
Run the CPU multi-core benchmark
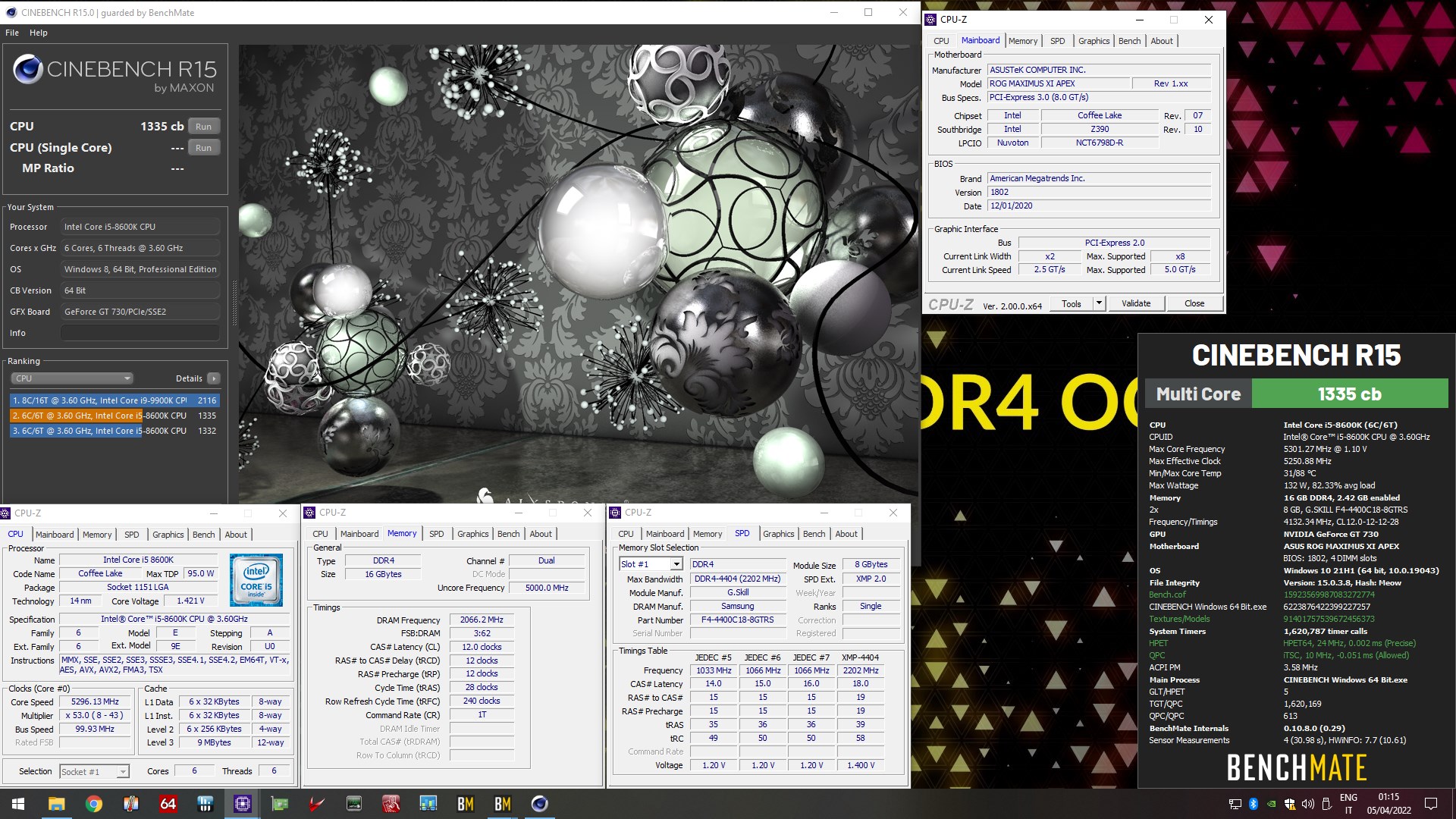click(204, 127)
